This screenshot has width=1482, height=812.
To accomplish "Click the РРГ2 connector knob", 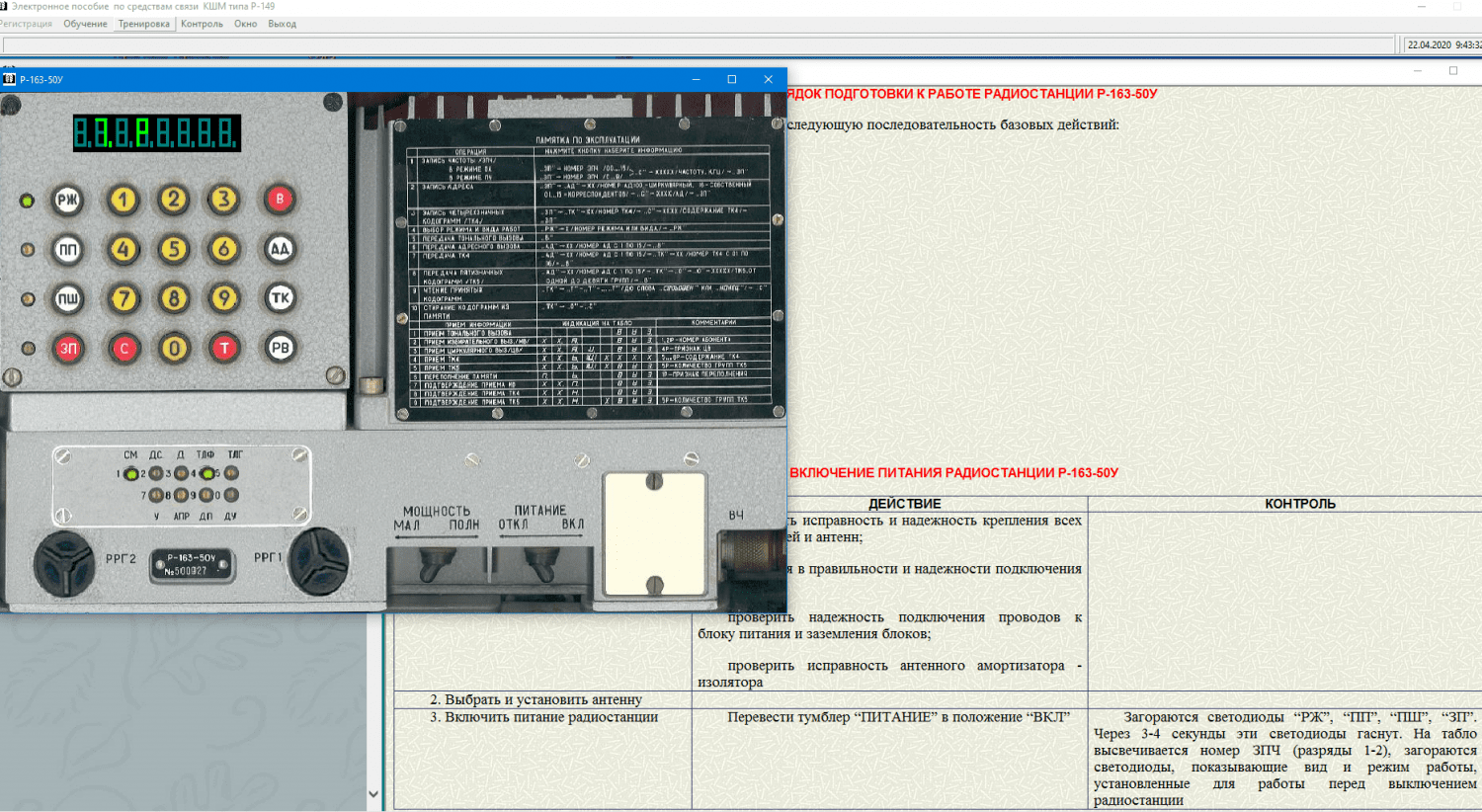I will 63,563.
